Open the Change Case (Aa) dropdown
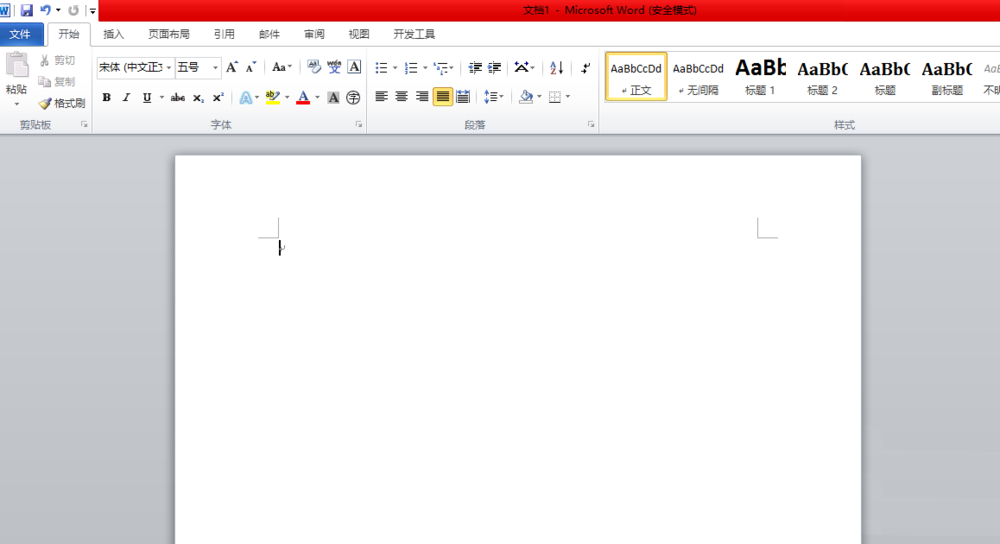The width and height of the screenshot is (1000, 544). coord(281,67)
